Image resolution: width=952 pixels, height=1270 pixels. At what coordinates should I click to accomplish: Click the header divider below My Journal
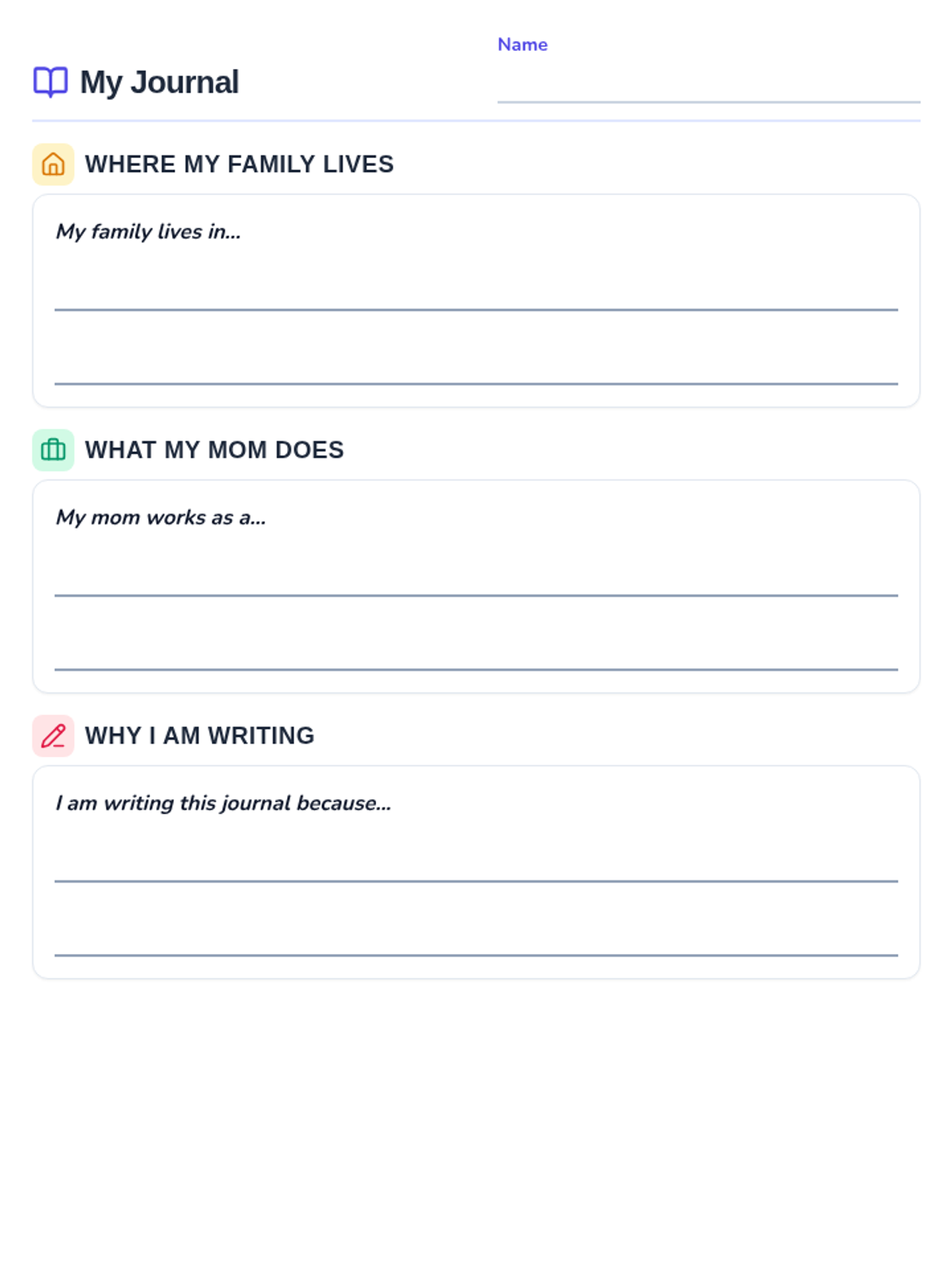click(x=476, y=121)
